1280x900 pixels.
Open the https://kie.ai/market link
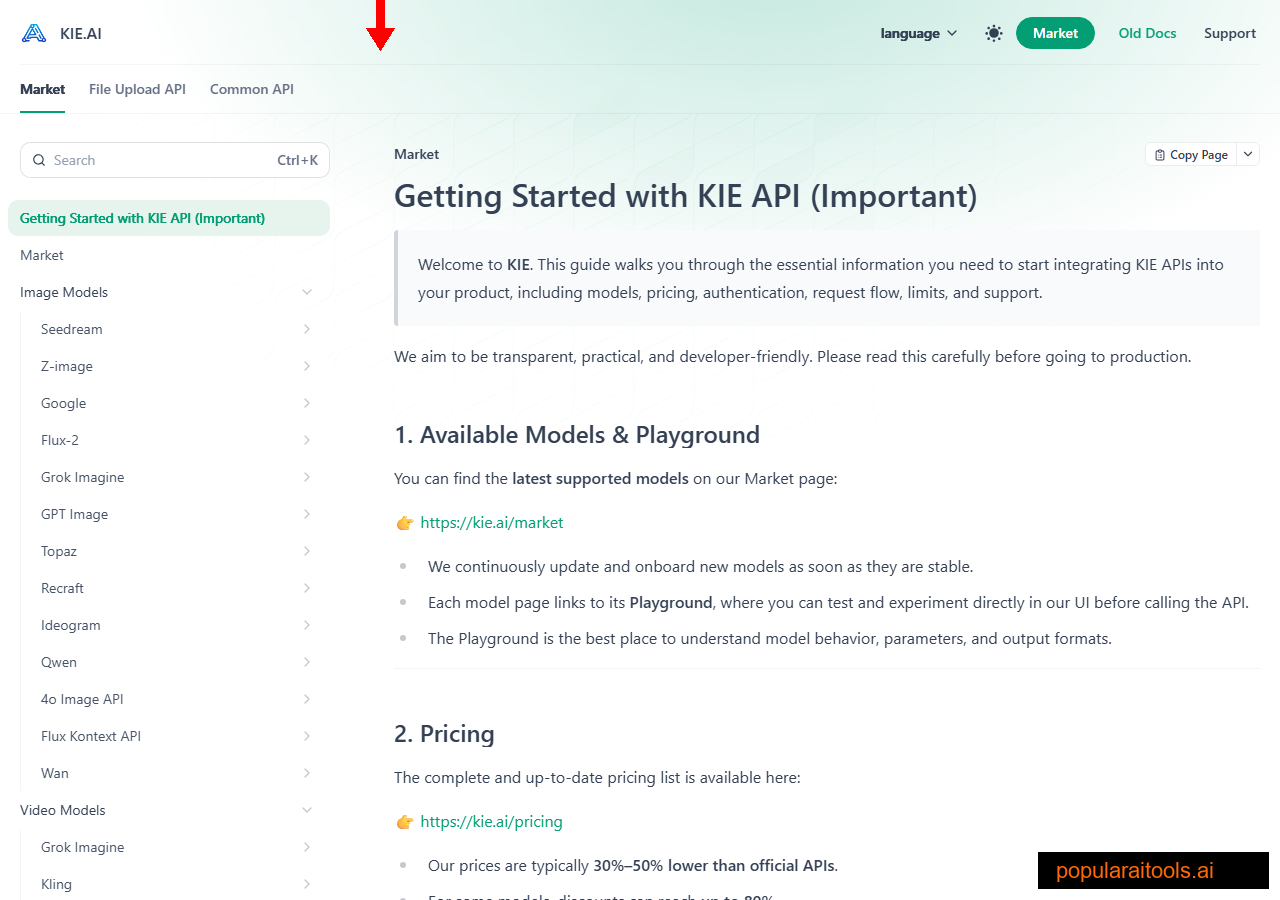tap(492, 522)
